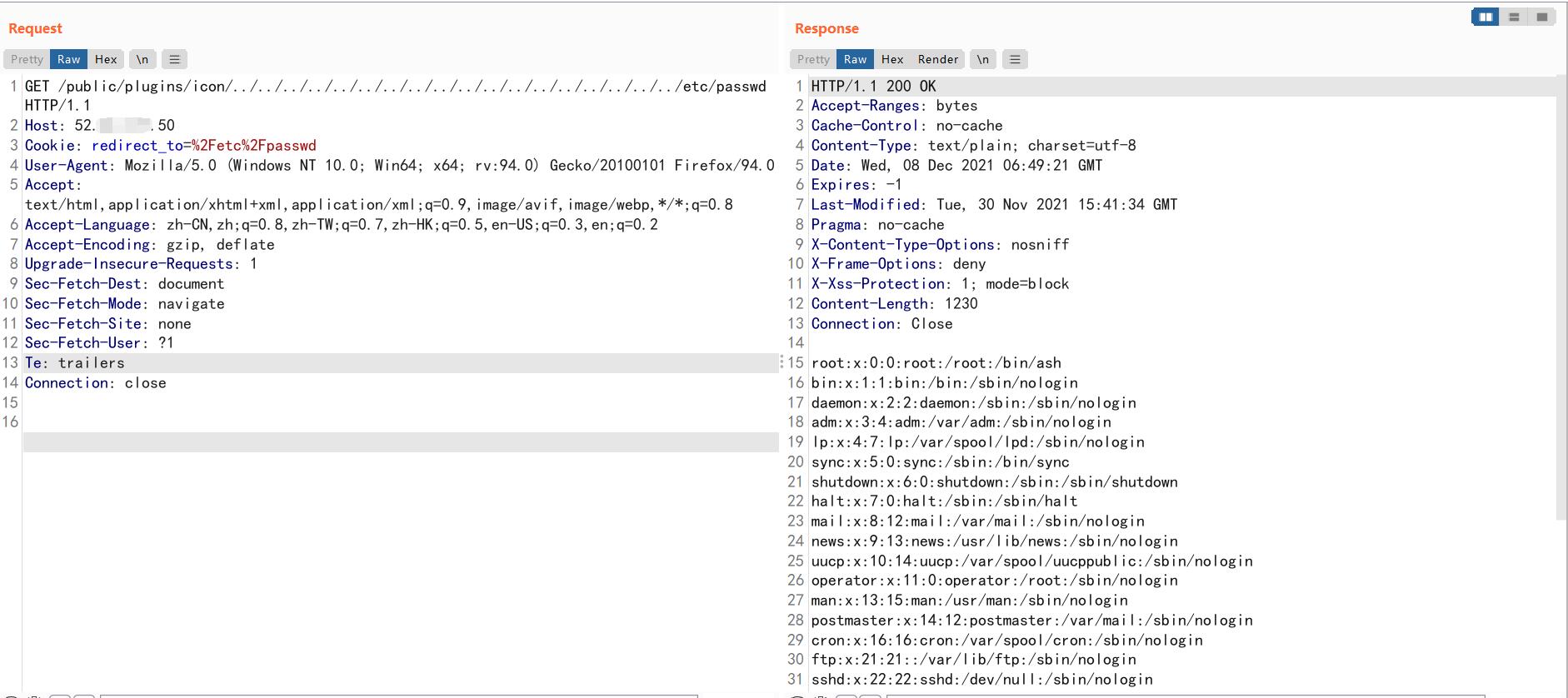Click the Date response header line
The width and height of the screenshot is (1568, 698).
(x=957, y=166)
